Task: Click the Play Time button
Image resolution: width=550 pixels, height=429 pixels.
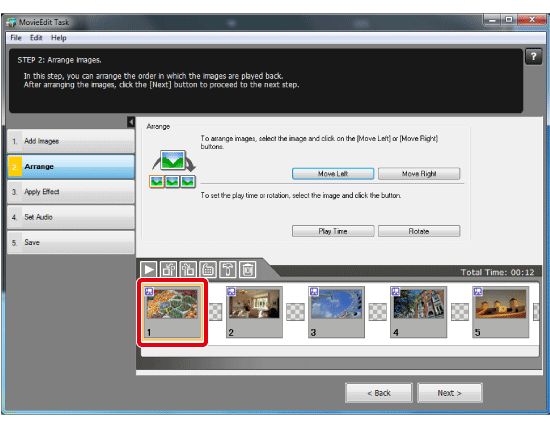Action: point(333,231)
